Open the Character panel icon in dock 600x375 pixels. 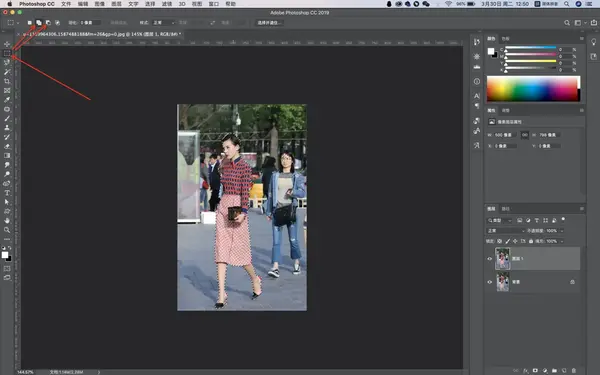click(x=477, y=96)
